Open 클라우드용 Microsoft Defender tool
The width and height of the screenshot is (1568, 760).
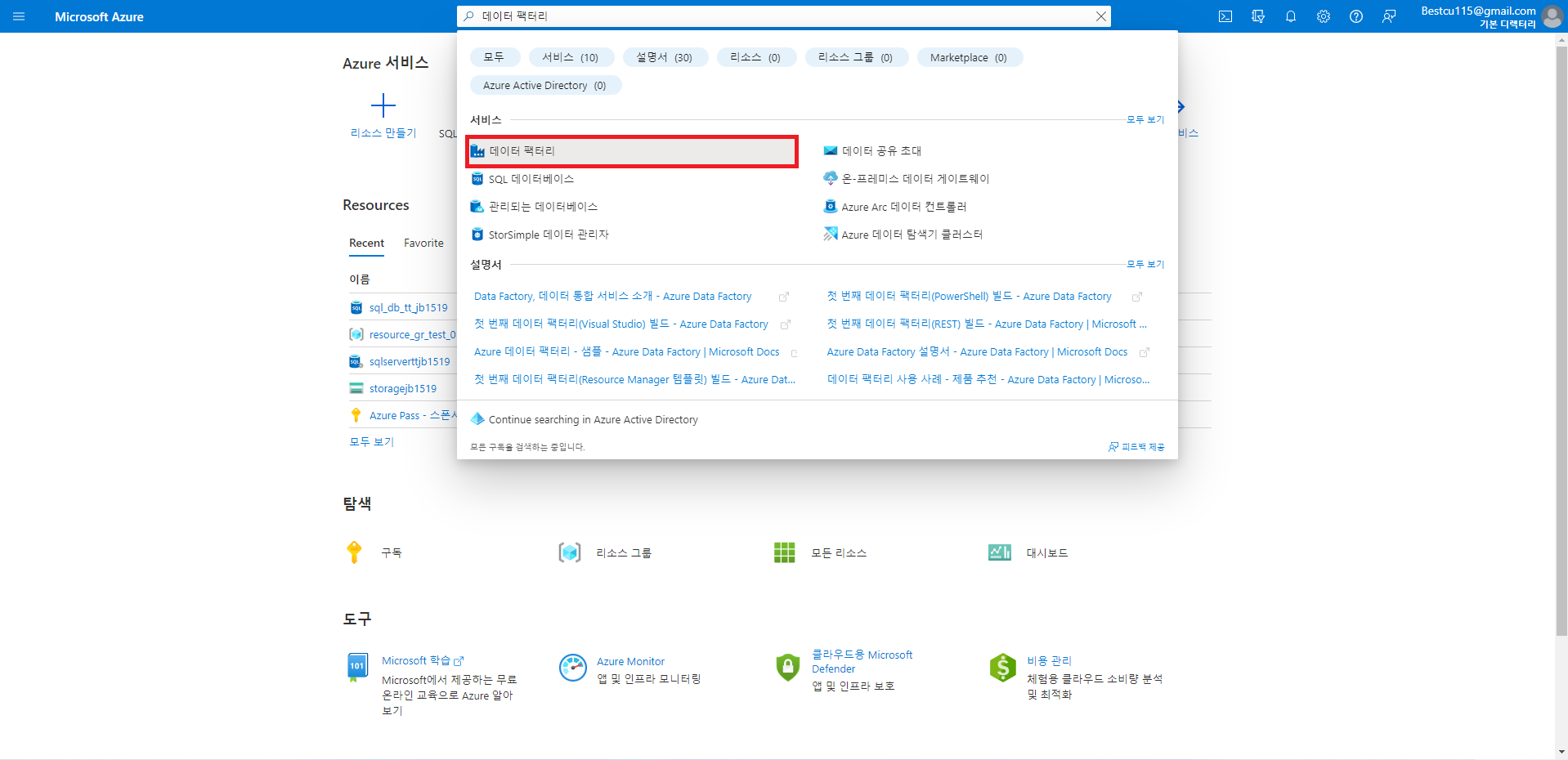tap(862, 662)
